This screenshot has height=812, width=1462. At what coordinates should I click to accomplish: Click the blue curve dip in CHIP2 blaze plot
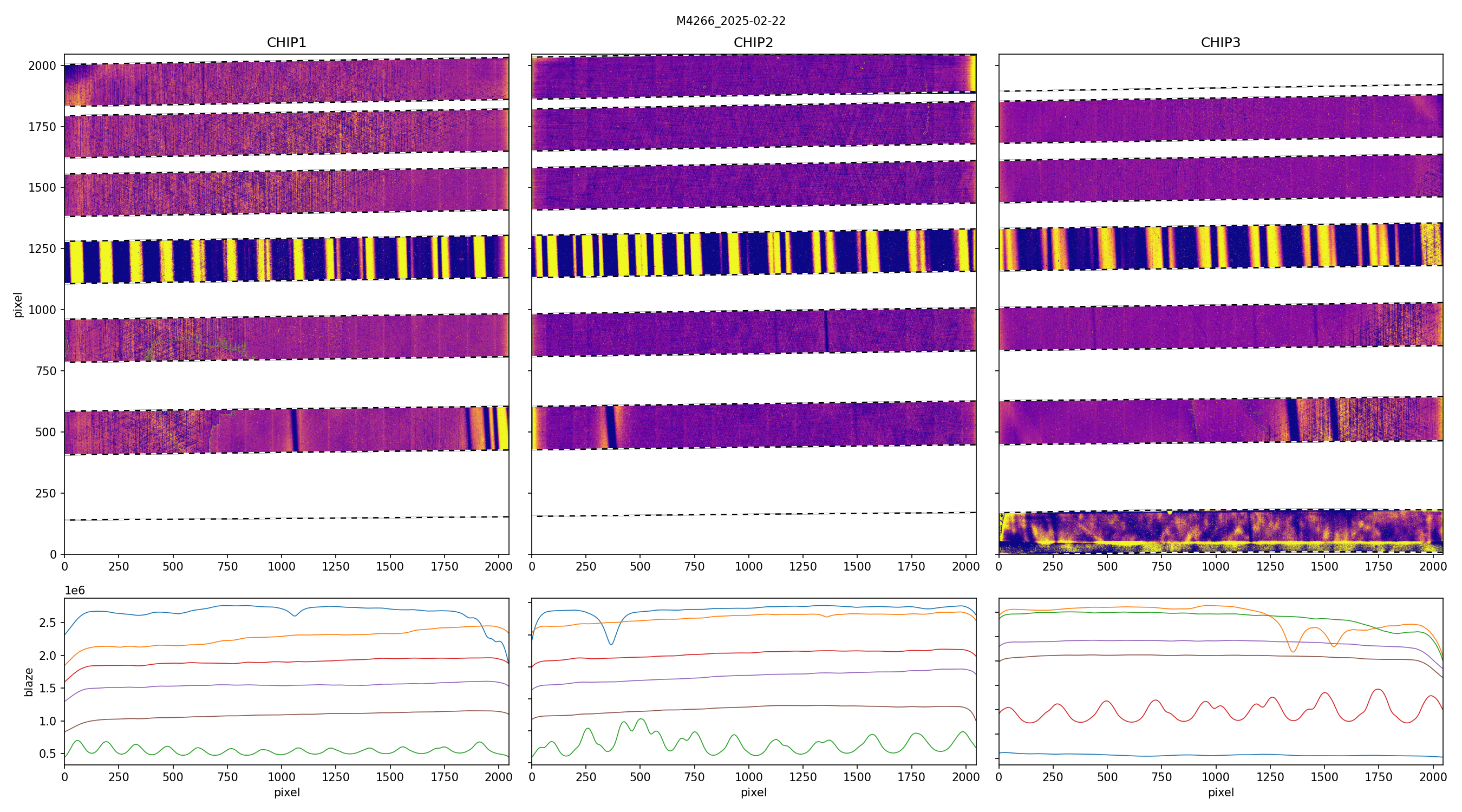tap(611, 644)
